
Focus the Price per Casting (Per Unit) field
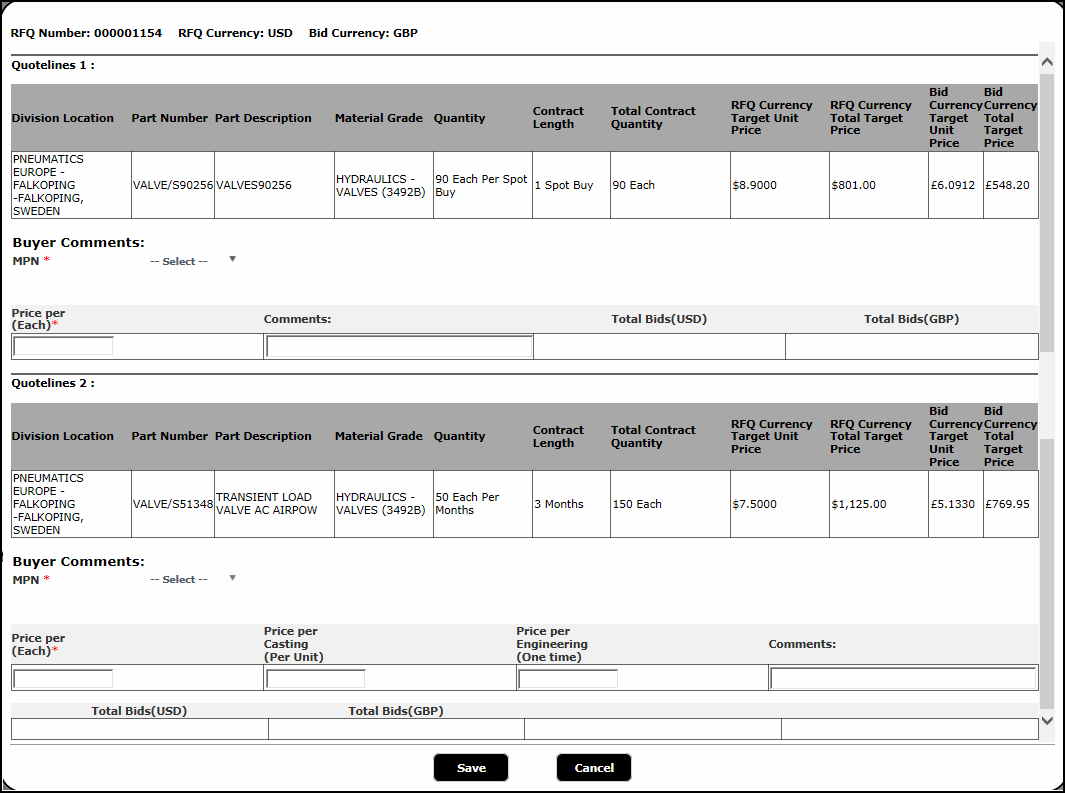coord(316,678)
